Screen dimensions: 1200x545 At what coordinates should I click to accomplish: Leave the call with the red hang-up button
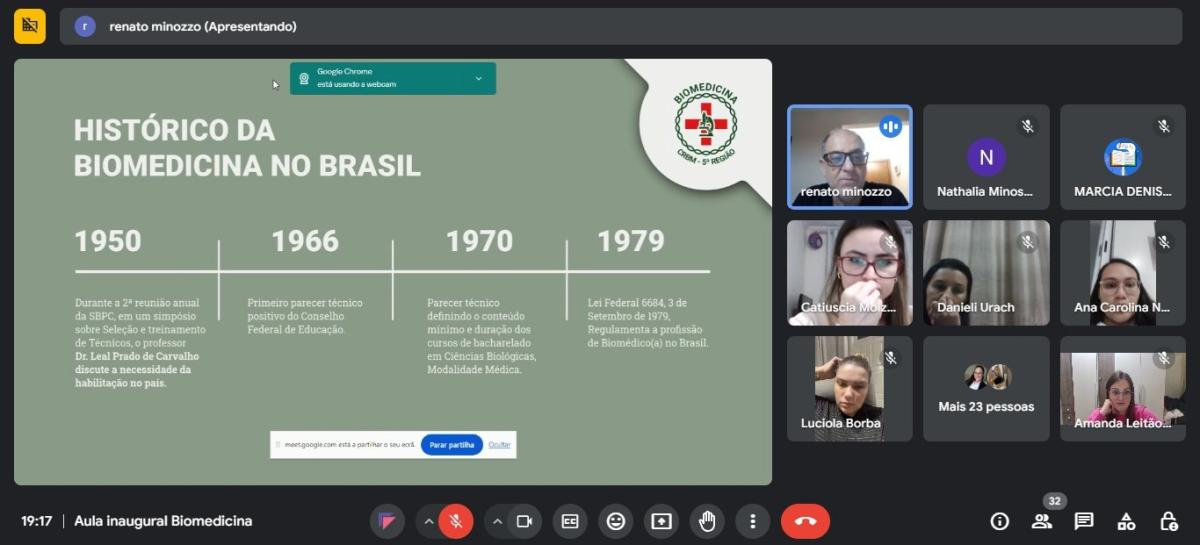[805, 521]
